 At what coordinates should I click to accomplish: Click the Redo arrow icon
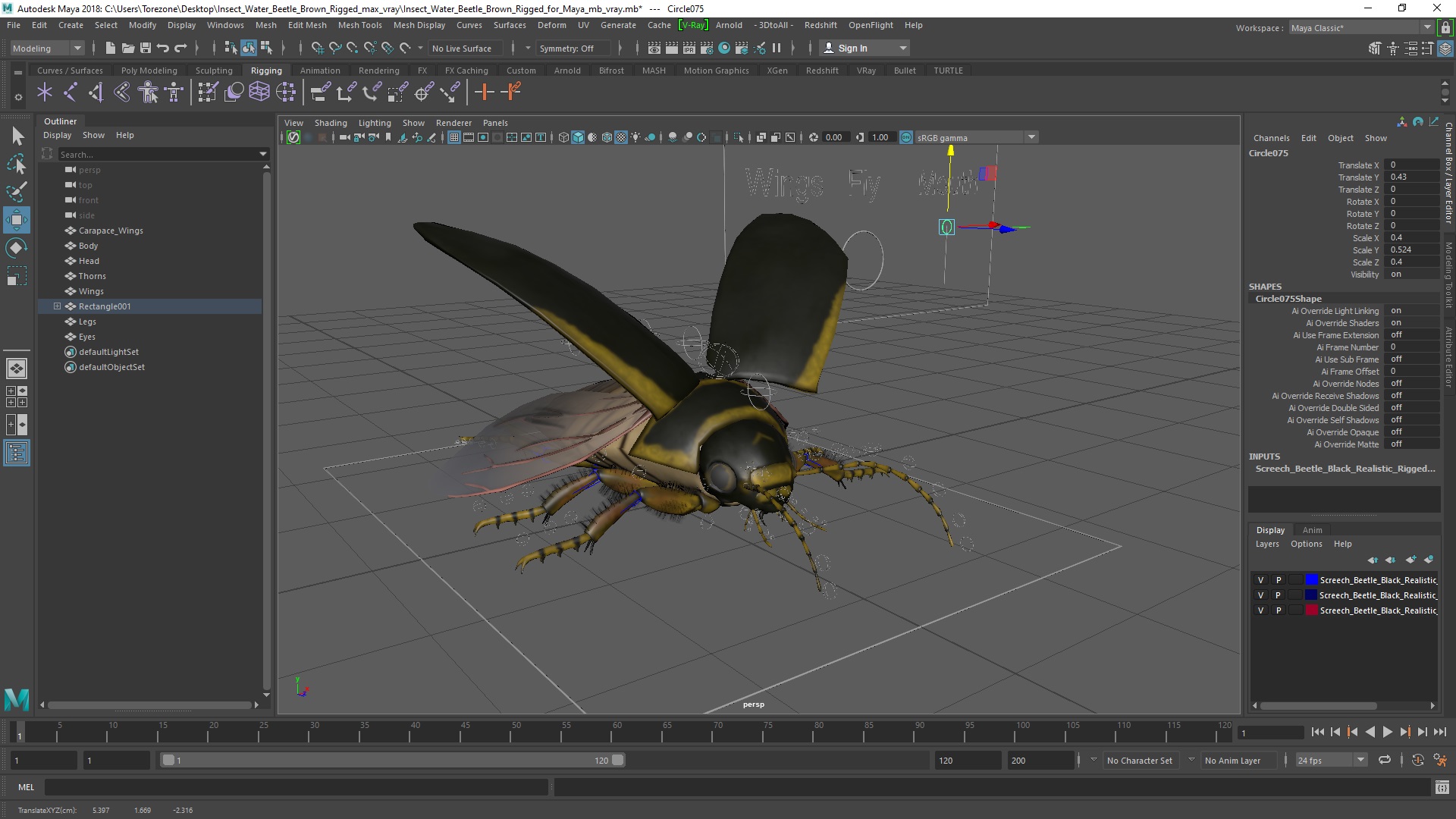(x=180, y=48)
